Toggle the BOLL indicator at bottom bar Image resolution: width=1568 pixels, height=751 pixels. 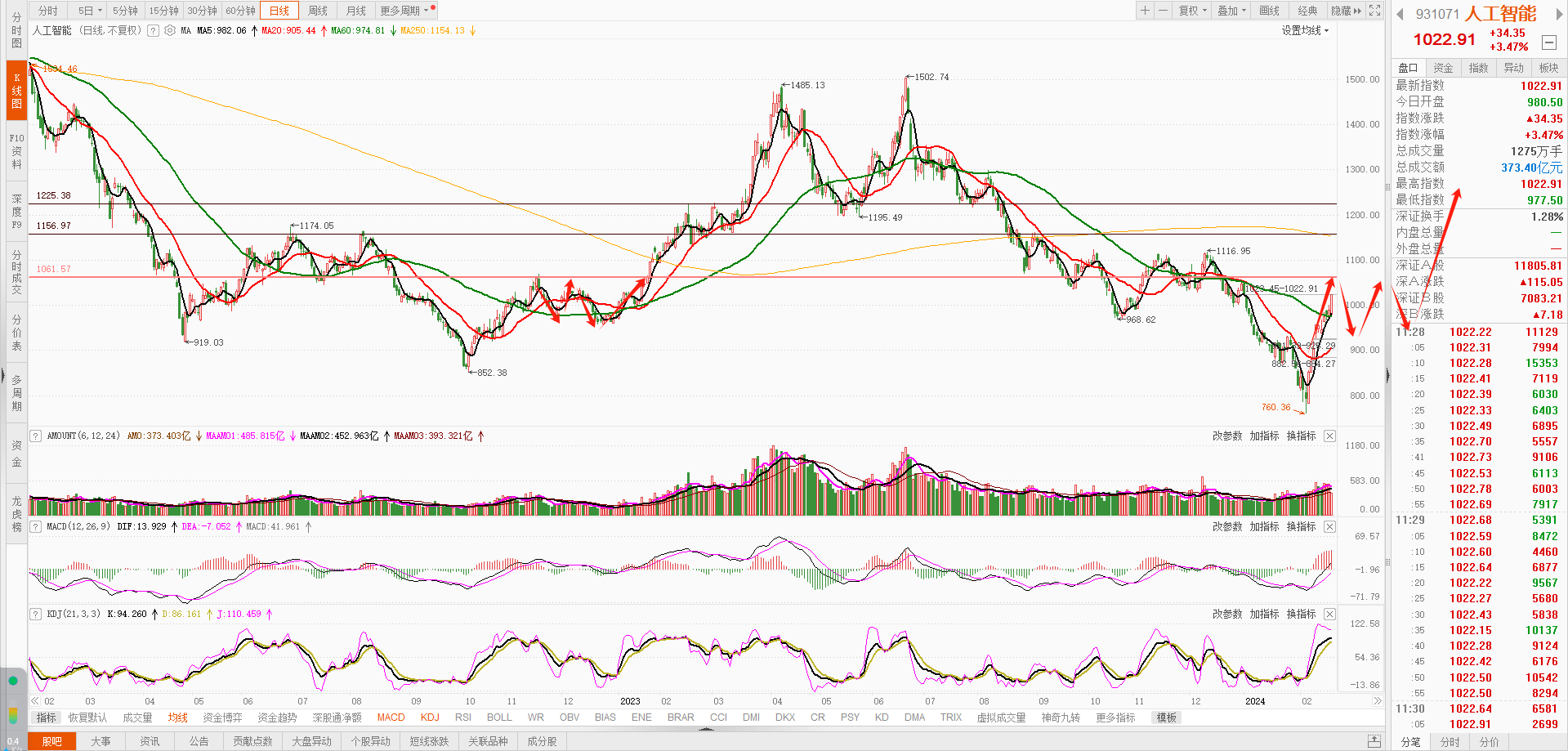point(499,717)
